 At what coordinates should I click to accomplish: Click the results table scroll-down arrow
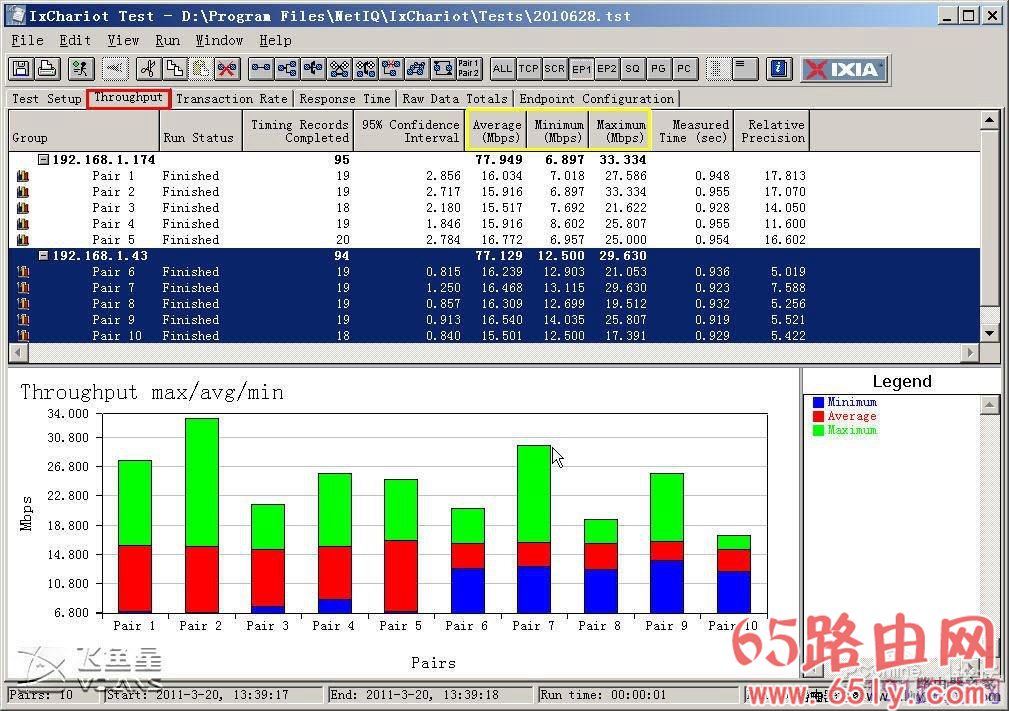pyautogui.click(x=990, y=333)
